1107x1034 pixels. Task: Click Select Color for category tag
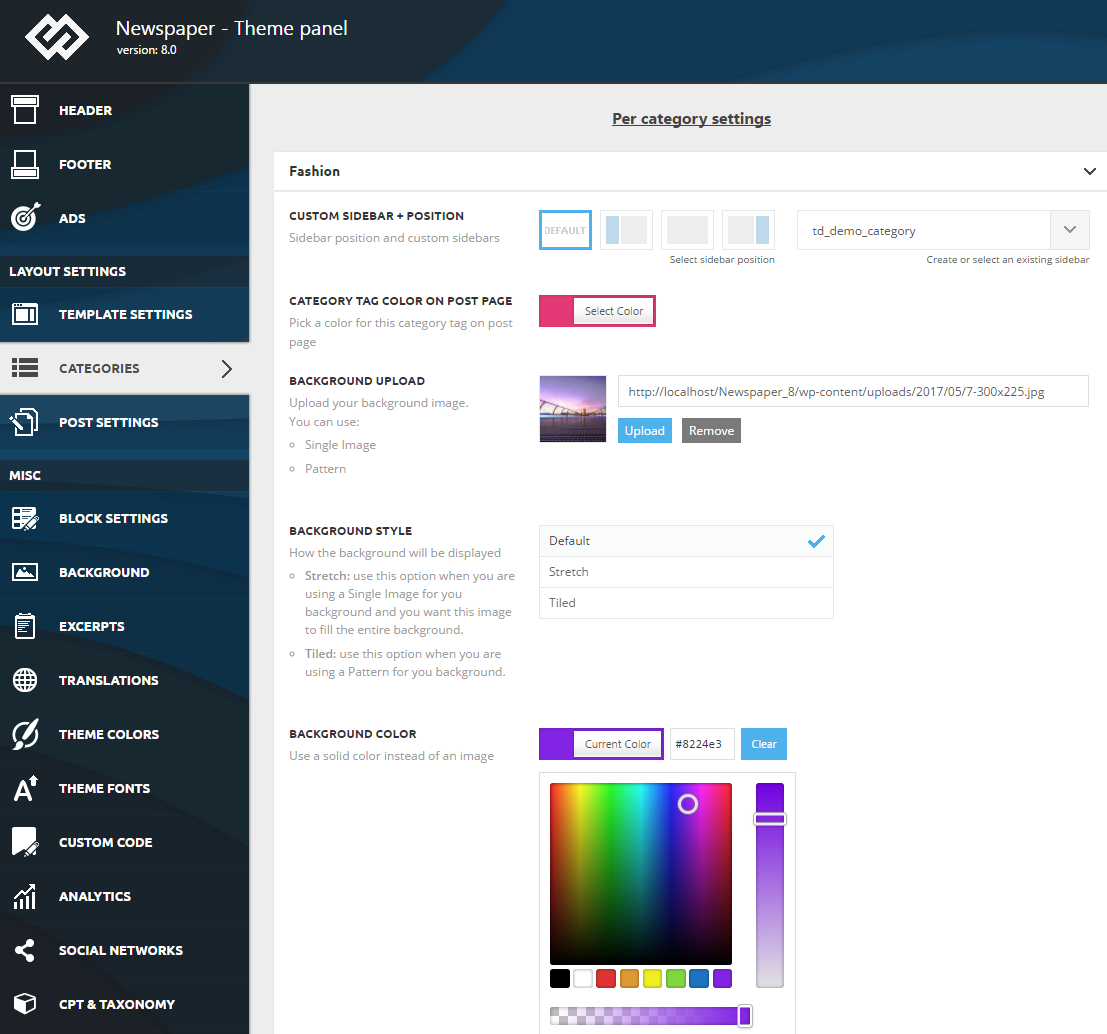coord(614,311)
